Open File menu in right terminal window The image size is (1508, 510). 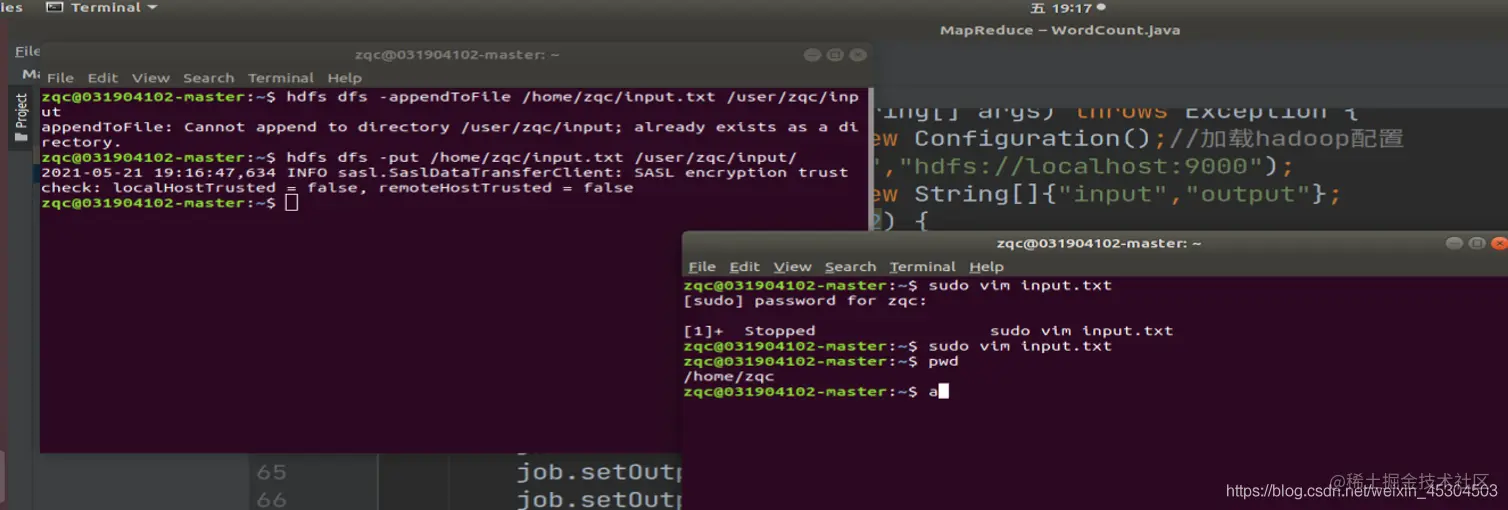pos(702,267)
